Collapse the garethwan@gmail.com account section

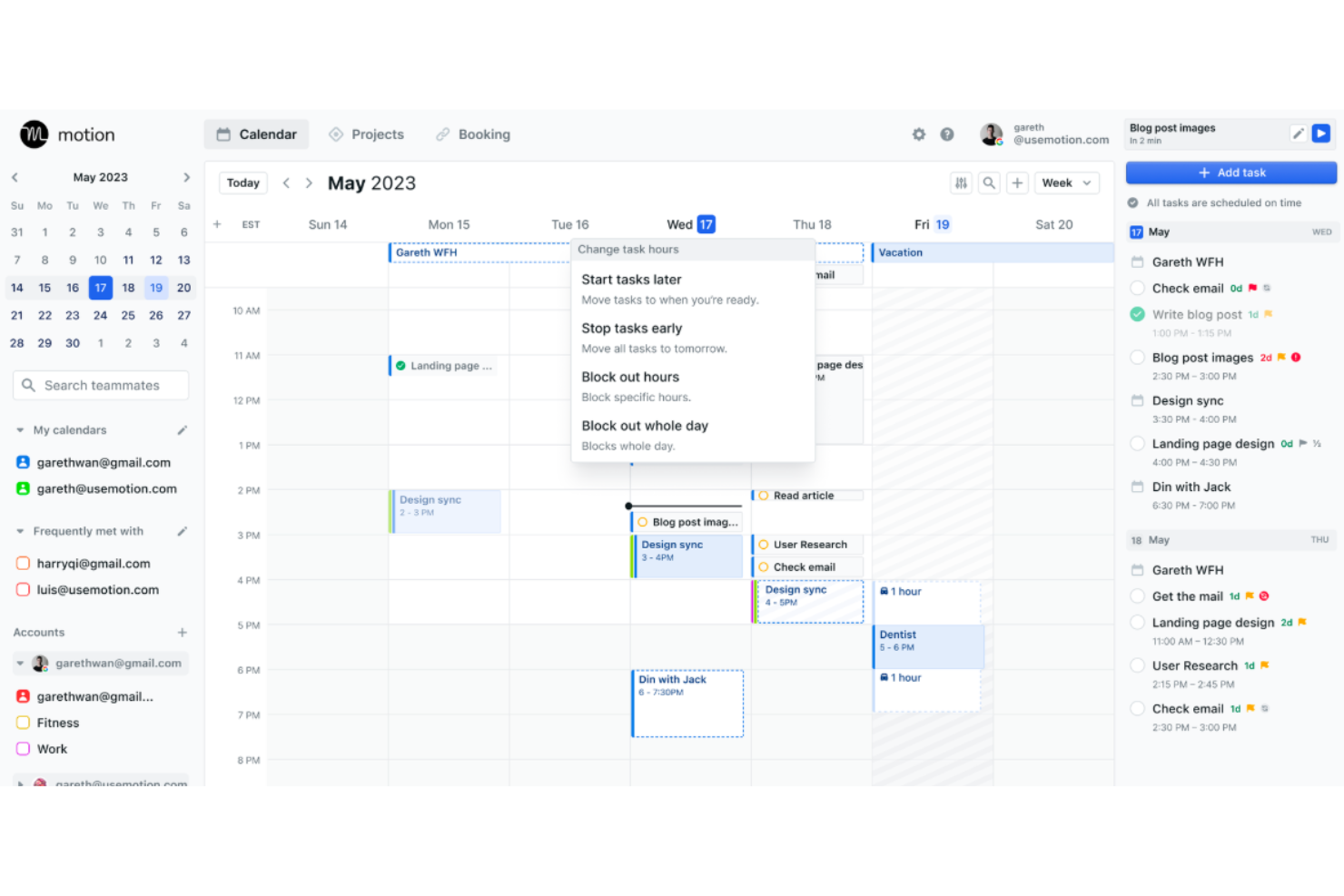point(19,663)
